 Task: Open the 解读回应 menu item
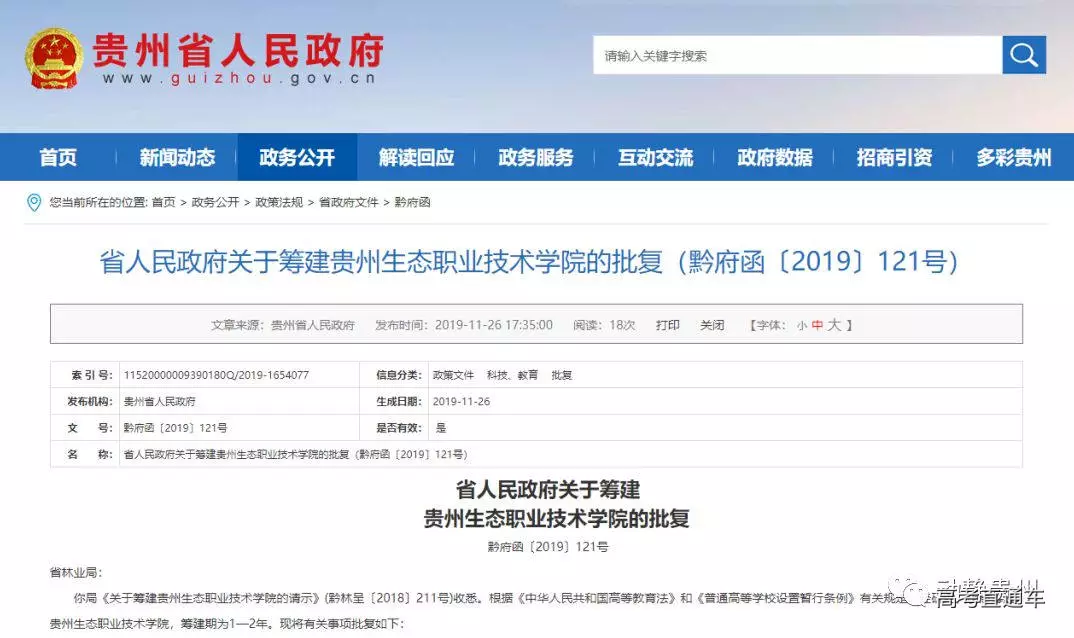coord(416,158)
